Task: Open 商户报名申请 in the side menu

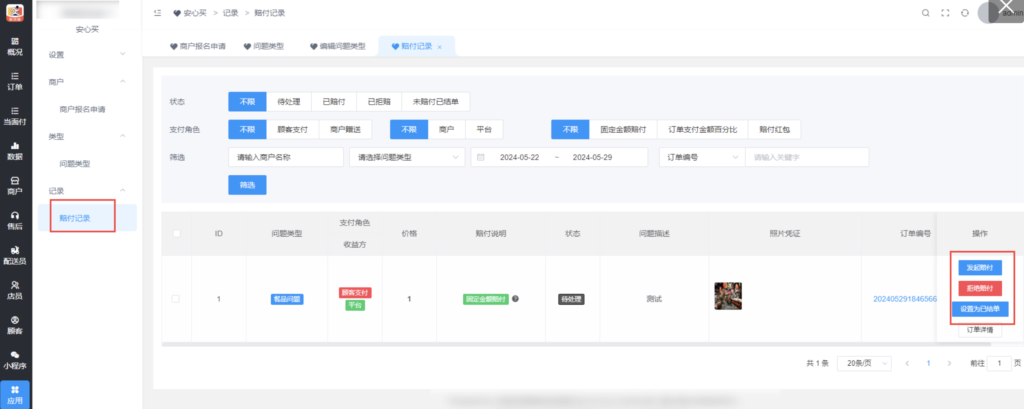Action: click(x=82, y=109)
